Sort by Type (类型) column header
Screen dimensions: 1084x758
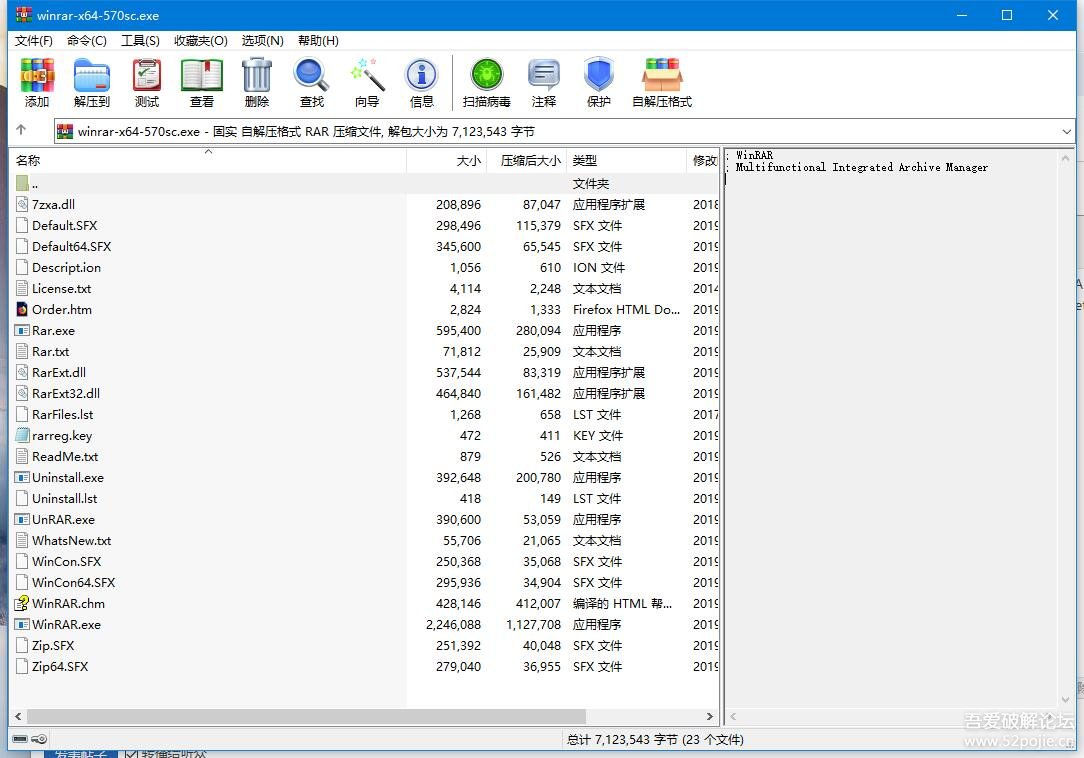coord(626,160)
